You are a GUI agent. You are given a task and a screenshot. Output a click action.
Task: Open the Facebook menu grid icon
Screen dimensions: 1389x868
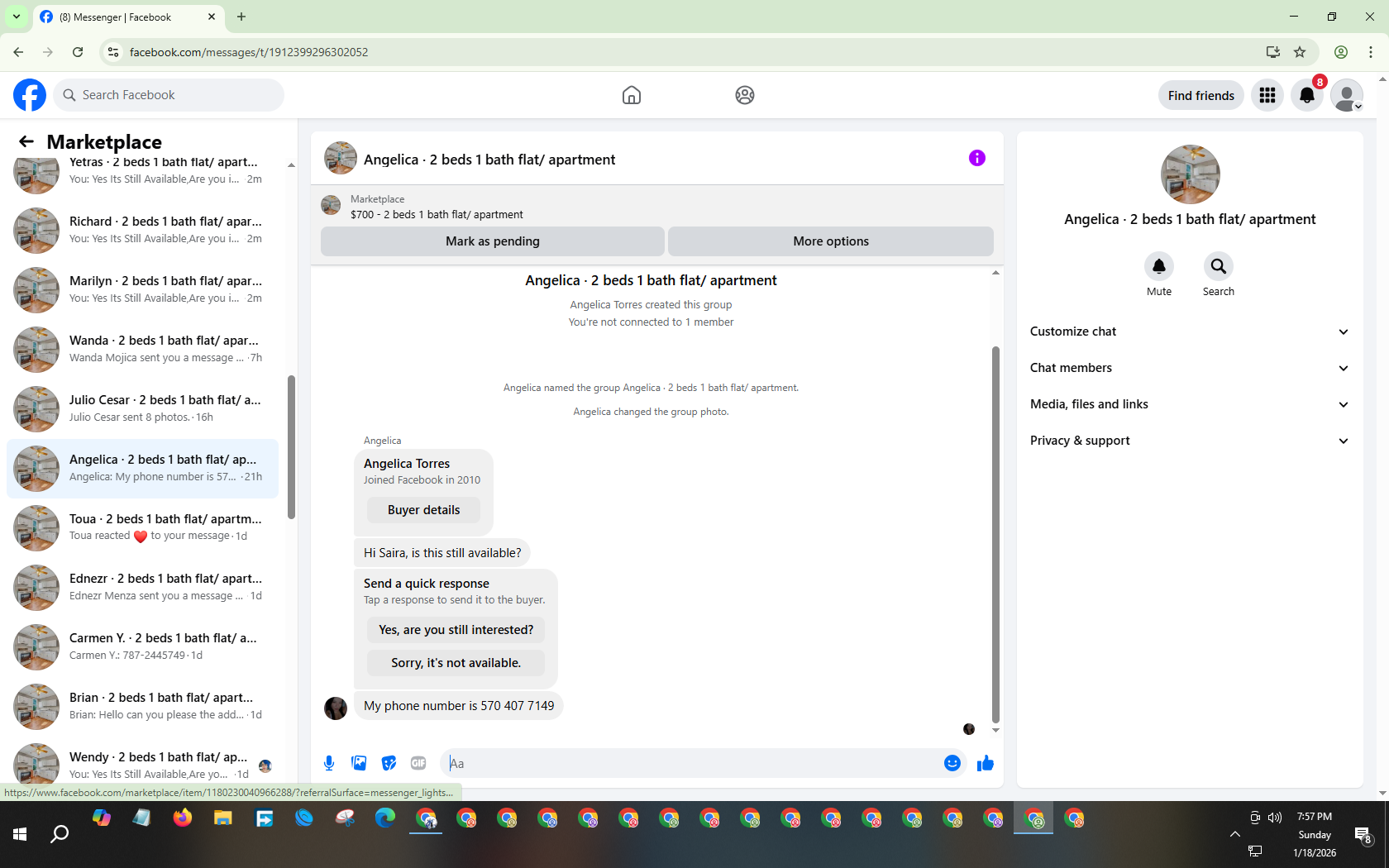(1267, 95)
